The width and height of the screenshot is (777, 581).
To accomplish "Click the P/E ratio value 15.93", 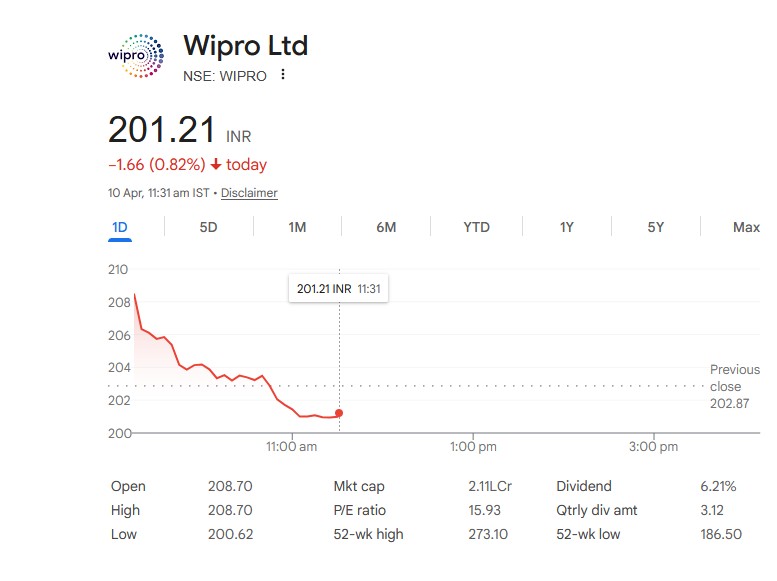I will click(488, 511).
